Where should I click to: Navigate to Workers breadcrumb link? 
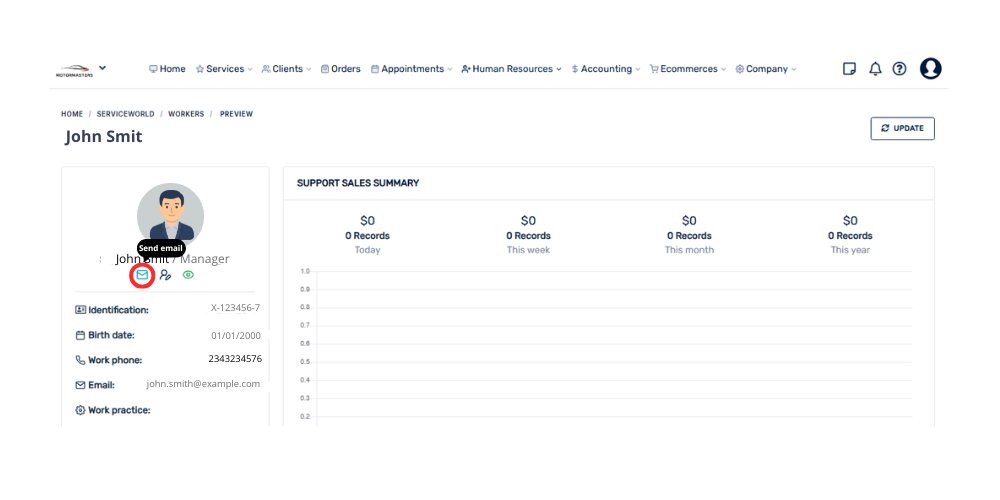tap(186, 114)
